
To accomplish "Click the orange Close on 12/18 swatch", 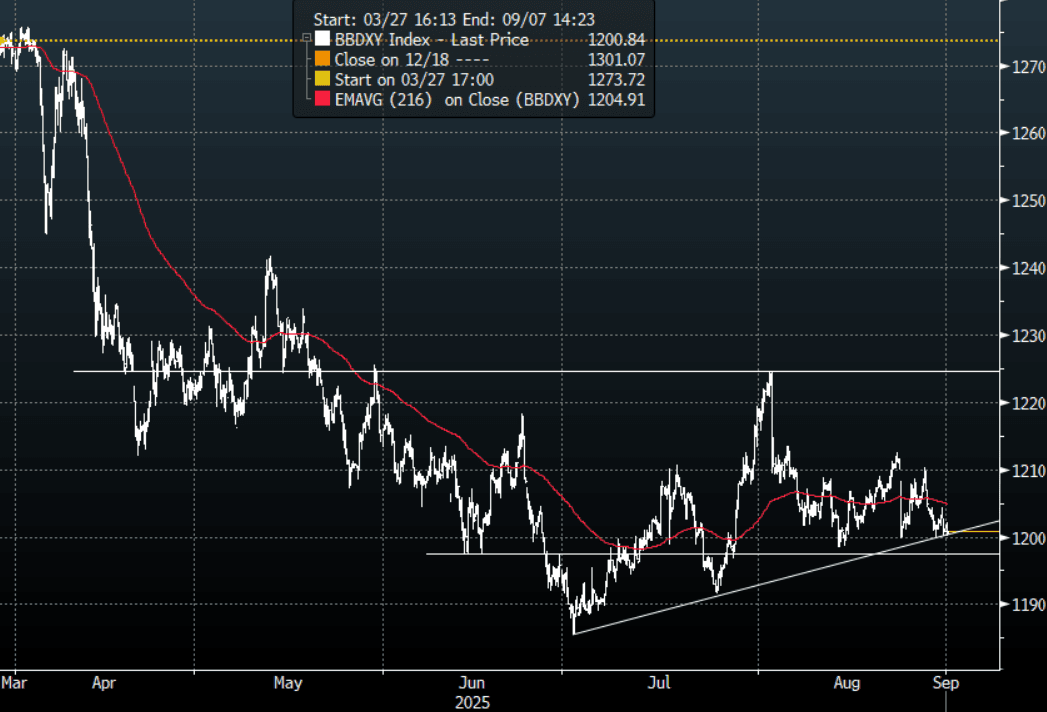I will click(x=322, y=60).
